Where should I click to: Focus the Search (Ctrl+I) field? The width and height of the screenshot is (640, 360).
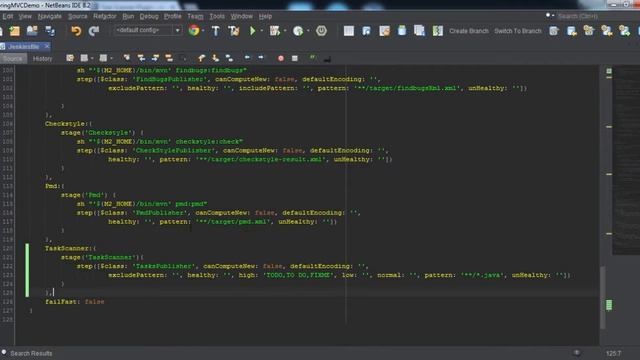(x=592, y=16)
